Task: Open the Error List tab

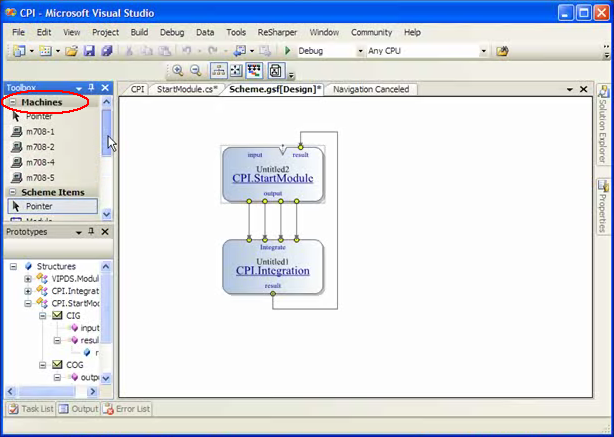Action: click(126, 409)
